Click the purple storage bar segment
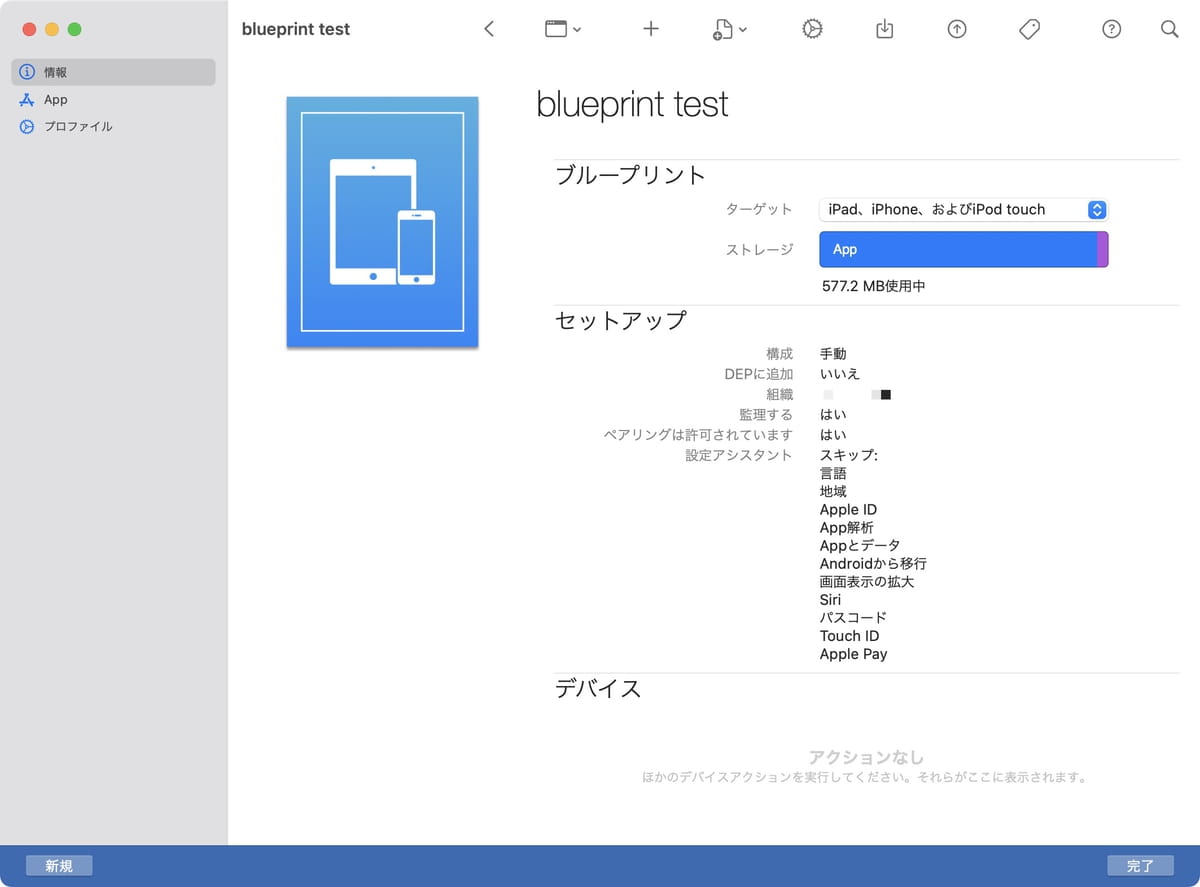Screen dimensions: 1200x887 (x=1103, y=249)
